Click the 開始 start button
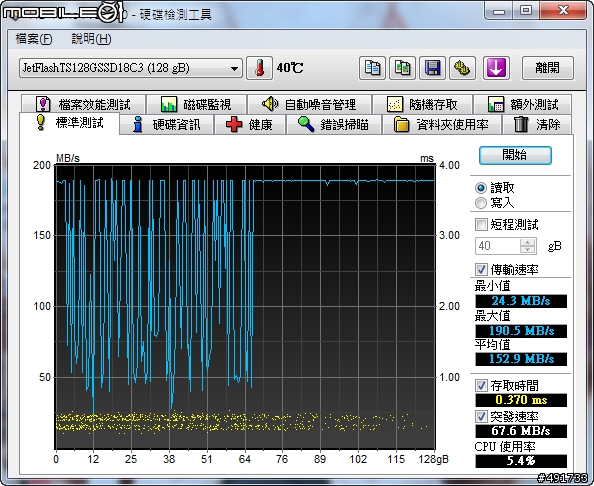The height and width of the screenshot is (486, 594). coord(515,155)
